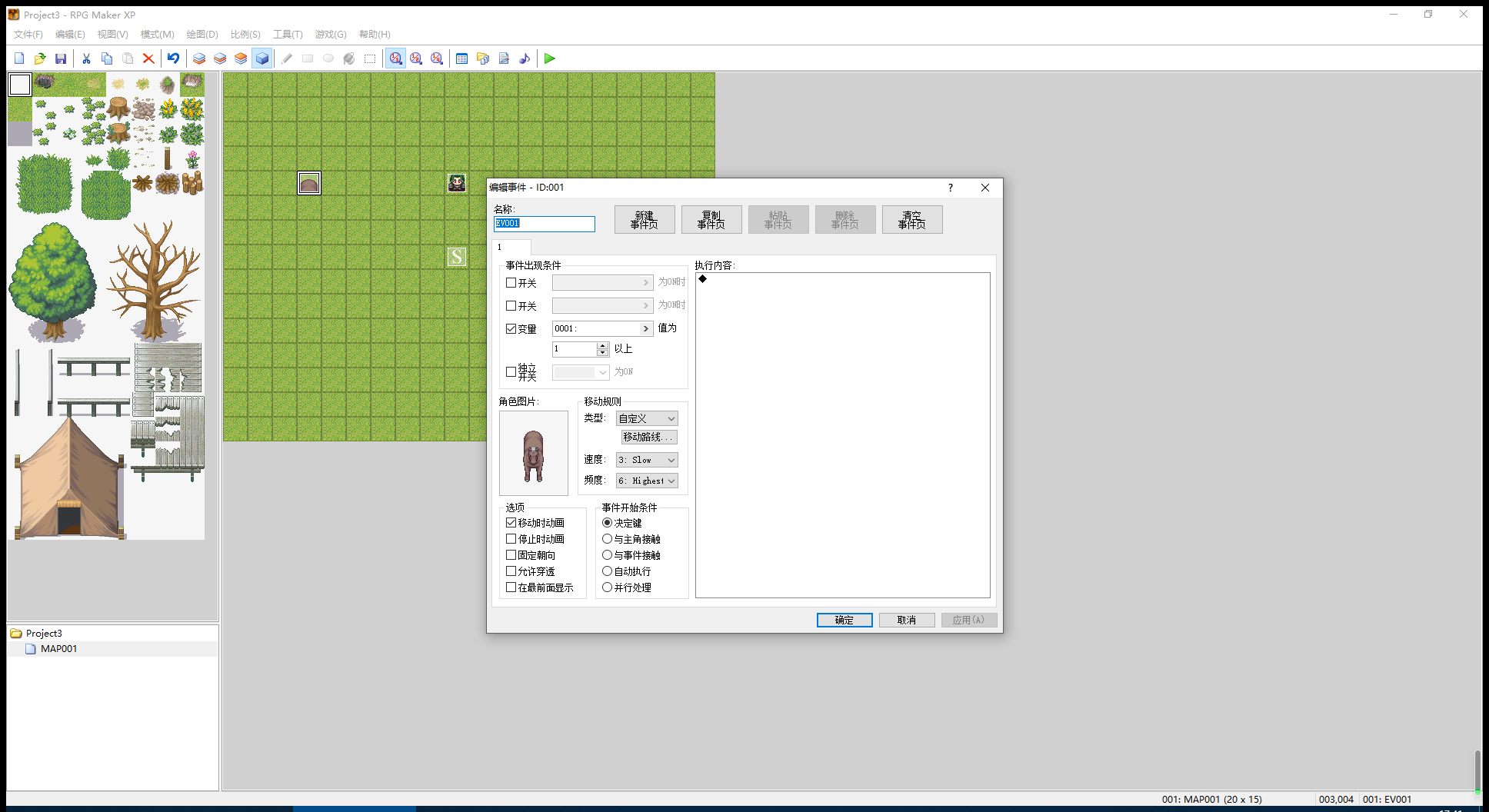
Task: Create a new project with toolbar icon
Action: tap(19, 58)
